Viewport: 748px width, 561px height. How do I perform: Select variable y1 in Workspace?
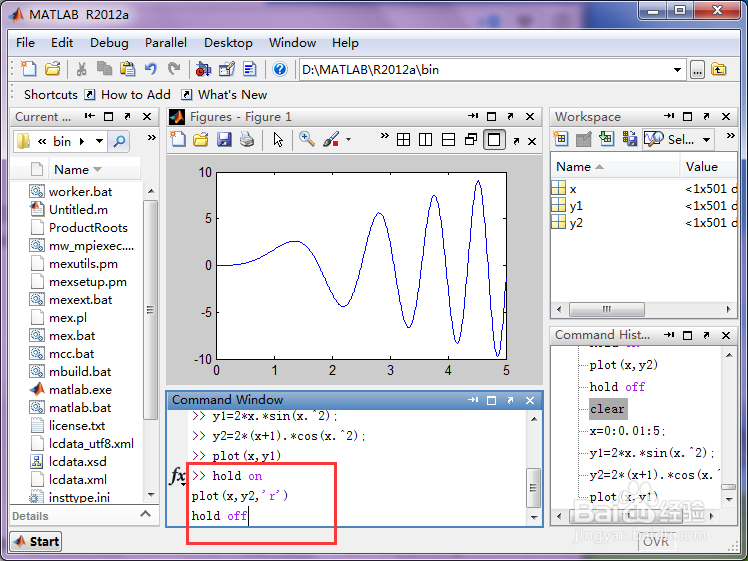(x=576, y=206)
